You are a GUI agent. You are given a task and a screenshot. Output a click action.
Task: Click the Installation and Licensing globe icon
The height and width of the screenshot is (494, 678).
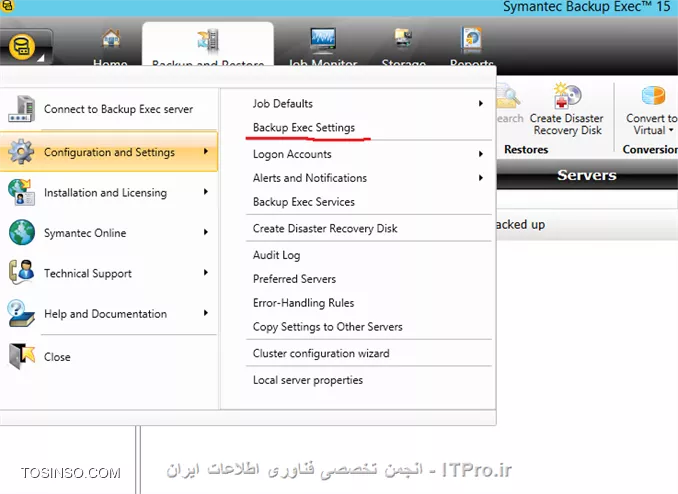pos(21,192)
